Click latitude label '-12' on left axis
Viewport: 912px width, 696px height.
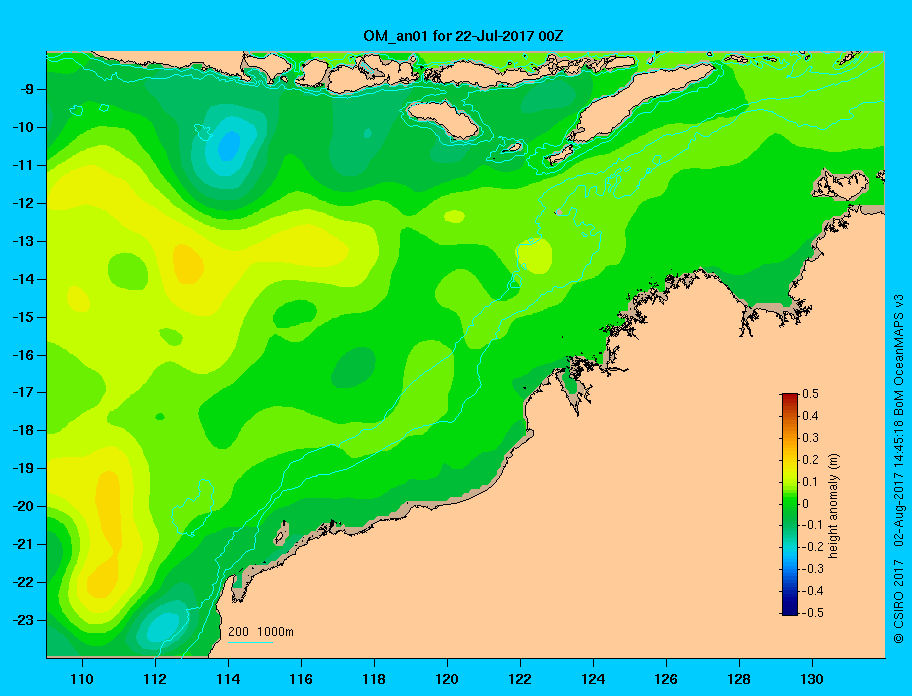tap(24, 204)
